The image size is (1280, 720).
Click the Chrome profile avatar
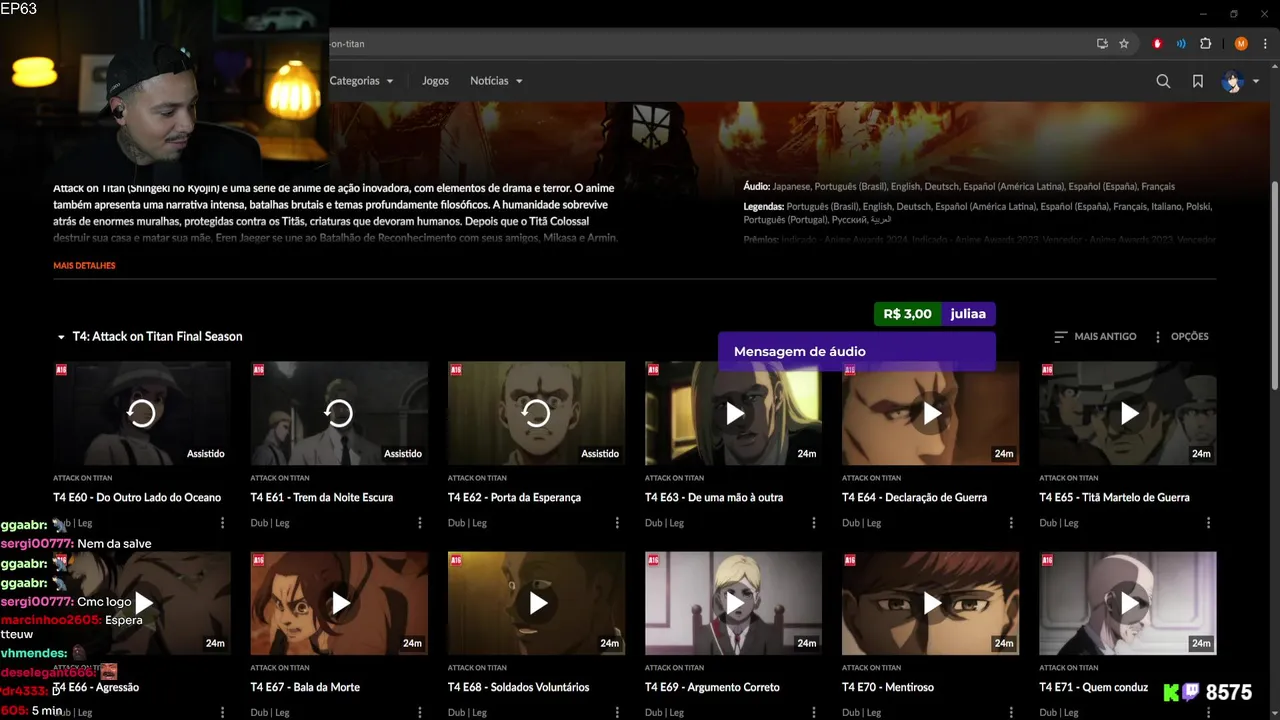coord(1241,44)
